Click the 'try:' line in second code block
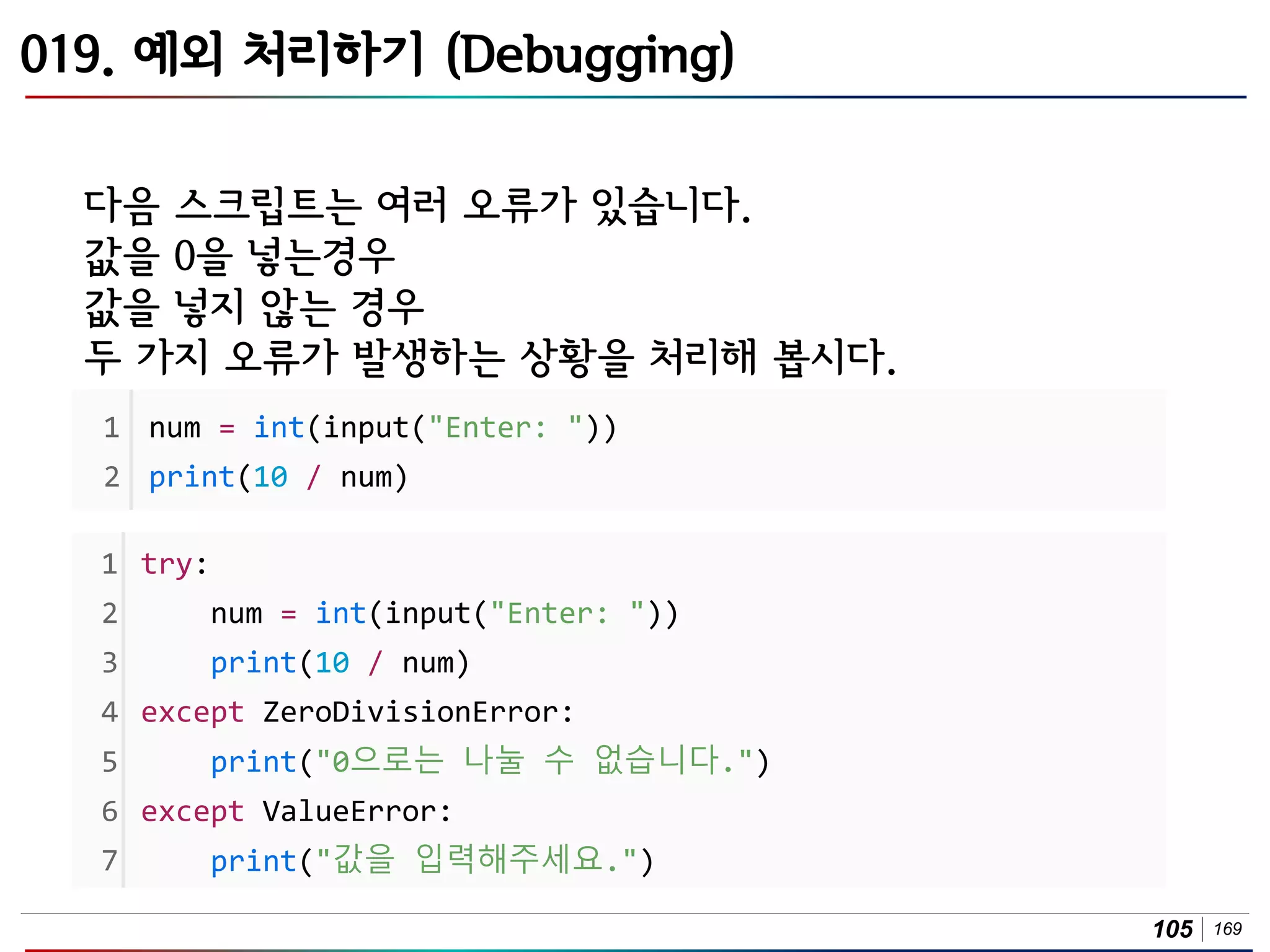Image resolution: width=1270 pixels, height=952 pixels. coord(174,564)
